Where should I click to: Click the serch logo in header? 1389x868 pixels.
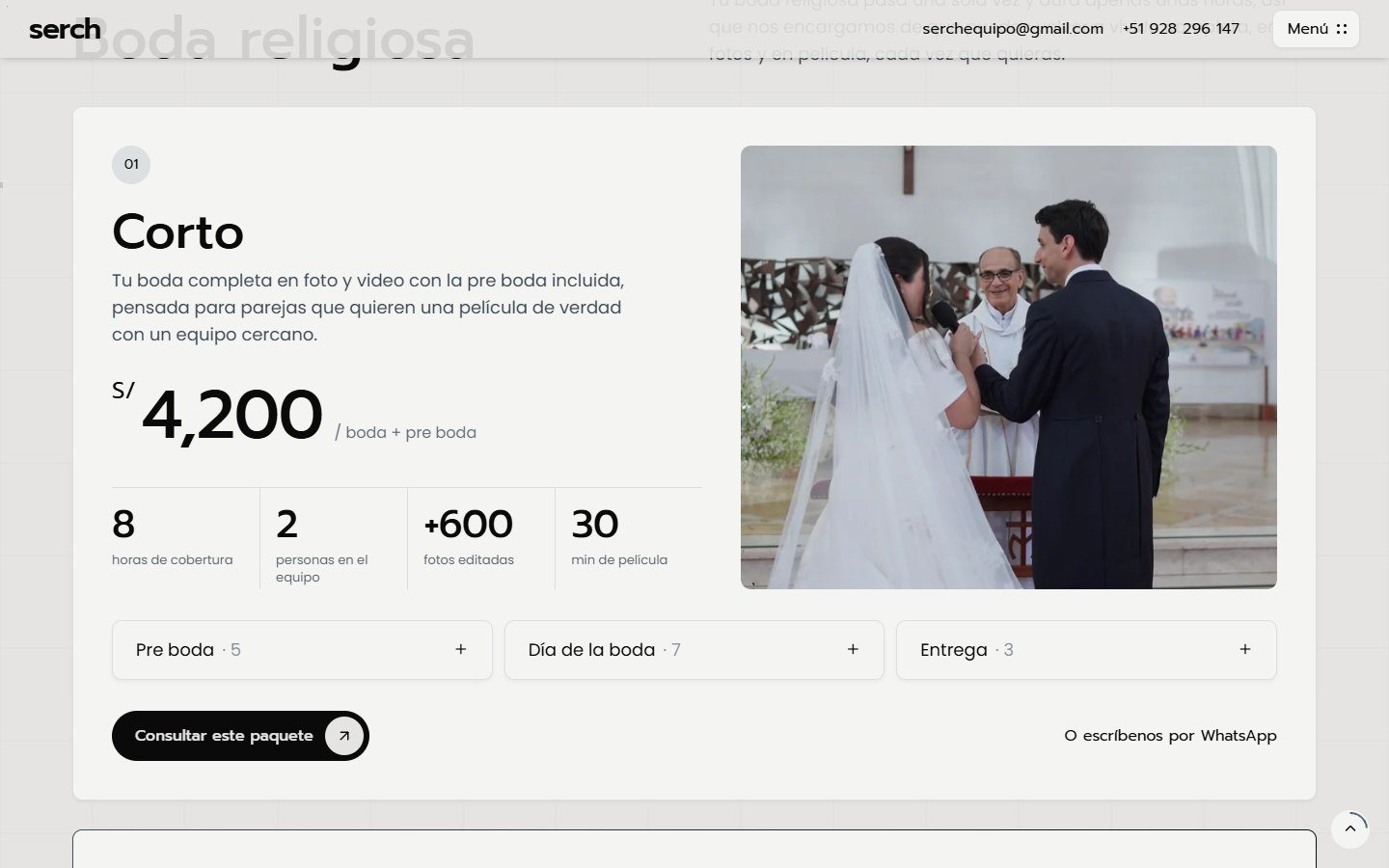click(65, 29)
